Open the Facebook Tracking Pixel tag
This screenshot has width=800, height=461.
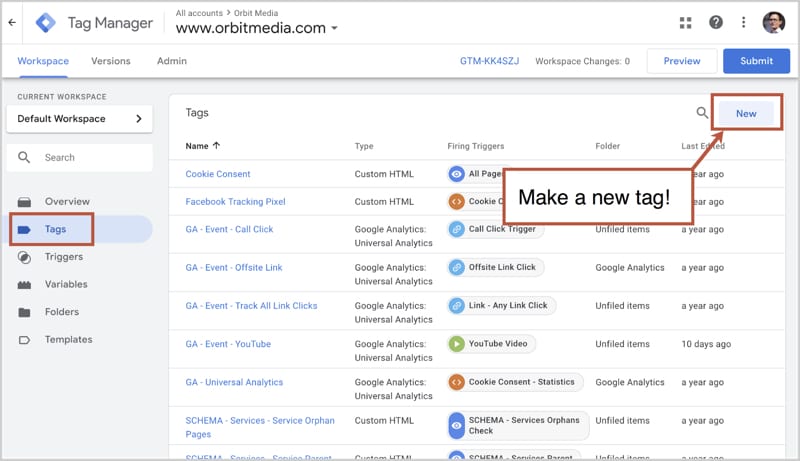[x=235, y=201]
